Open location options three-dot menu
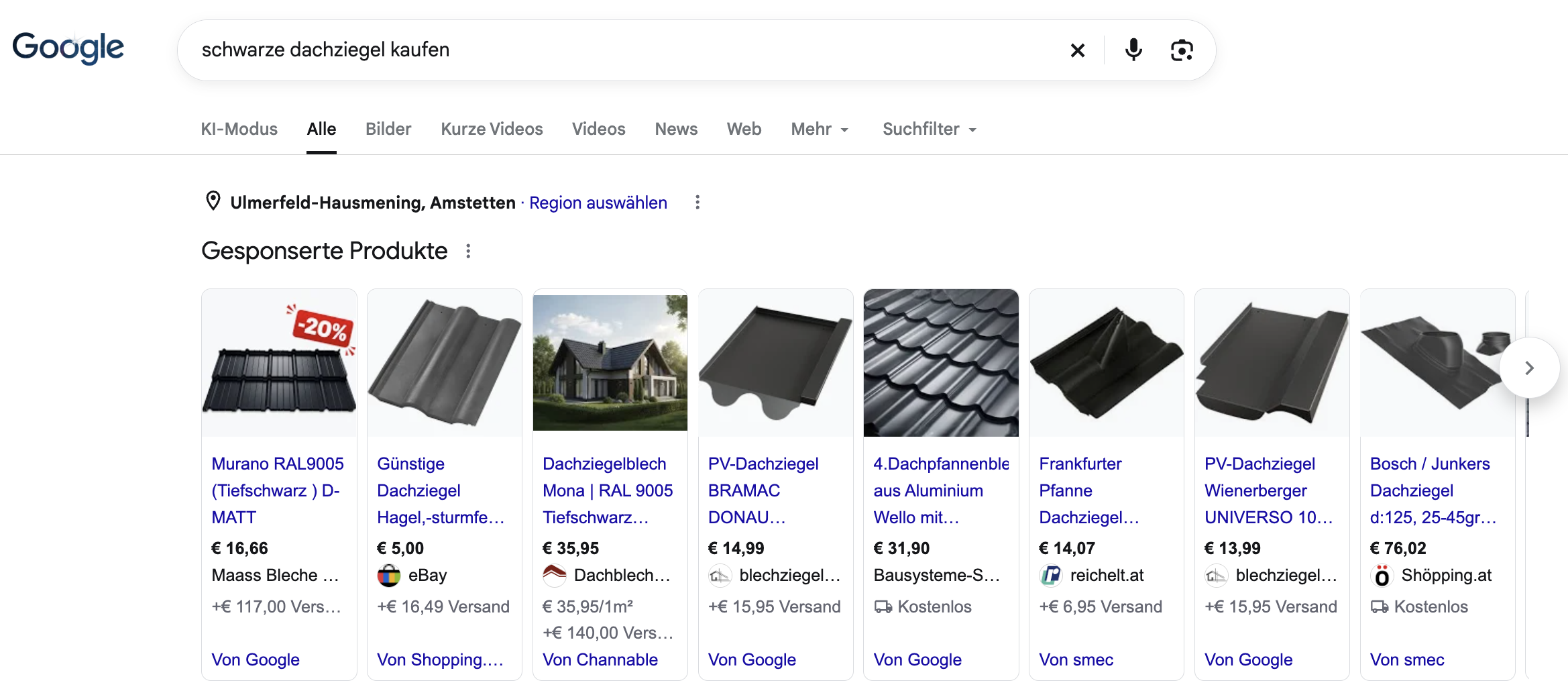Image resolution: width=1568 pixels, height=695 pixels. [x=697, y=203]
